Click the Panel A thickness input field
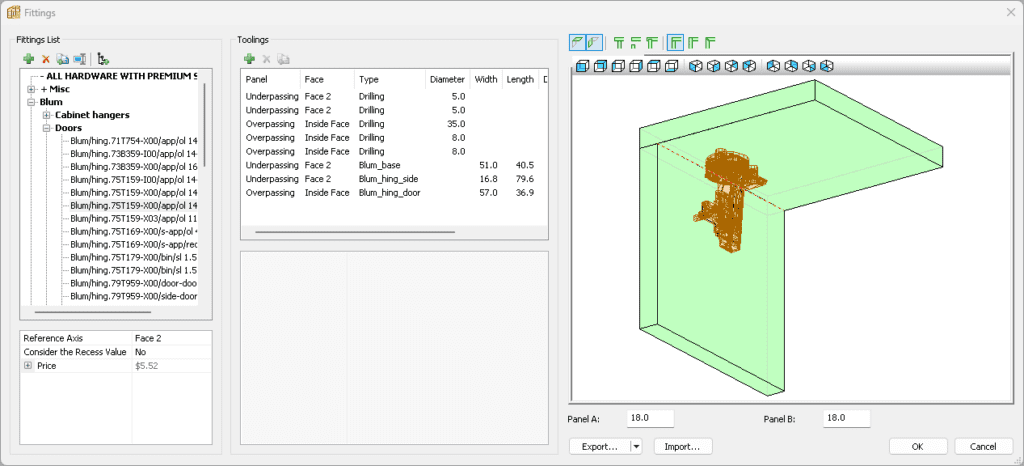1024x466 pixels. (x=650, y=418)
